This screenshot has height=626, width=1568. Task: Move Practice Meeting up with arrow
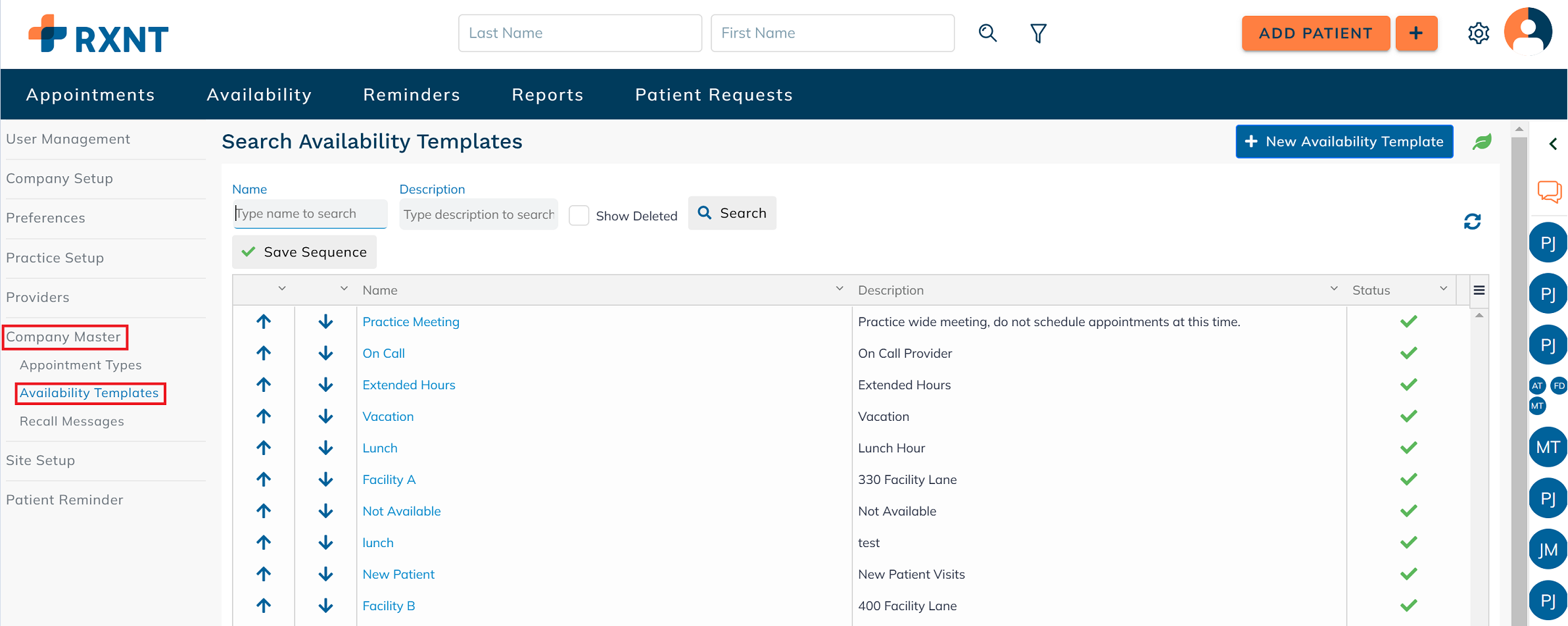click(x=264, y=322)
